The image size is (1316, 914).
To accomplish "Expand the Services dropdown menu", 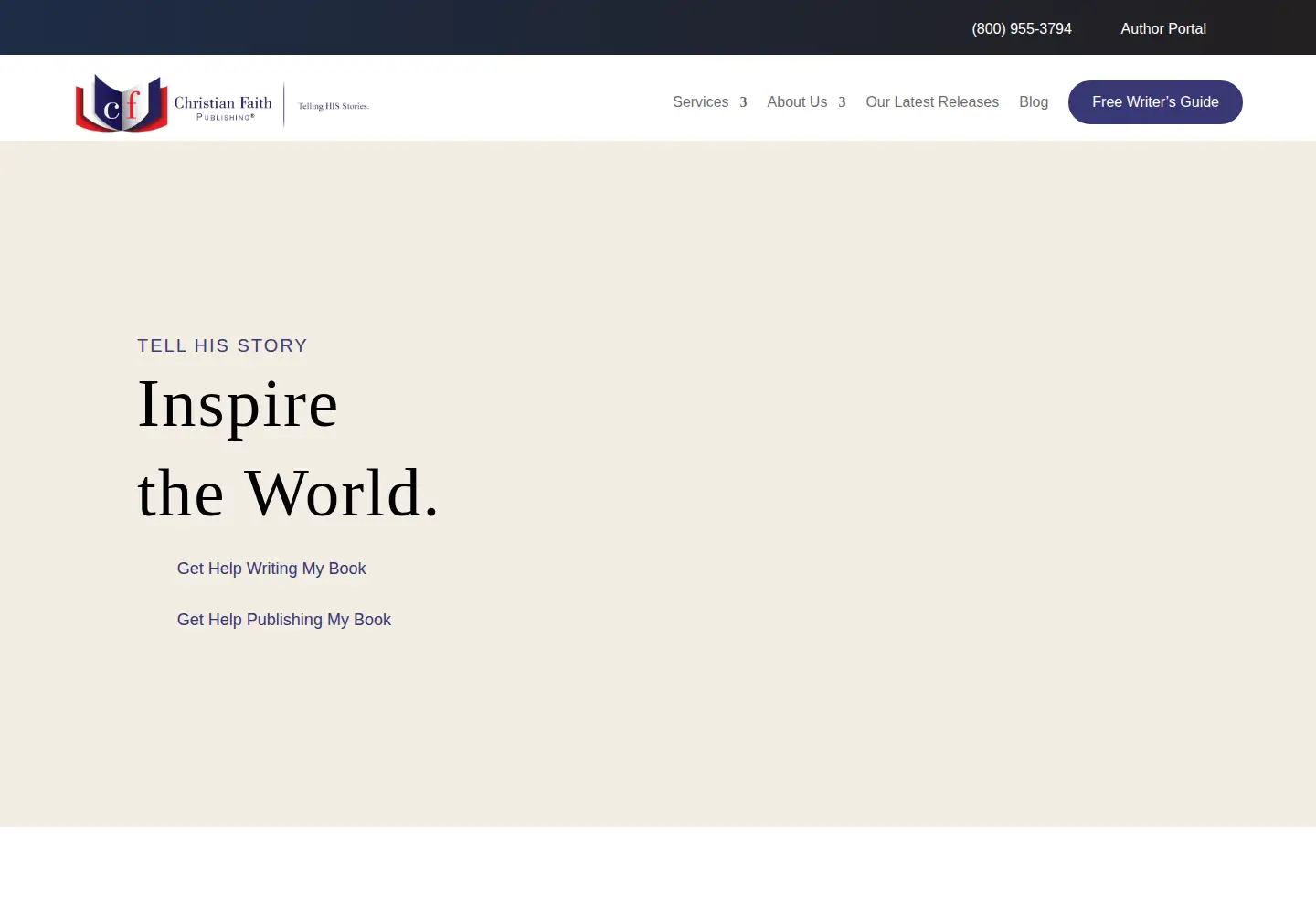I will click(x=710, y=102).
